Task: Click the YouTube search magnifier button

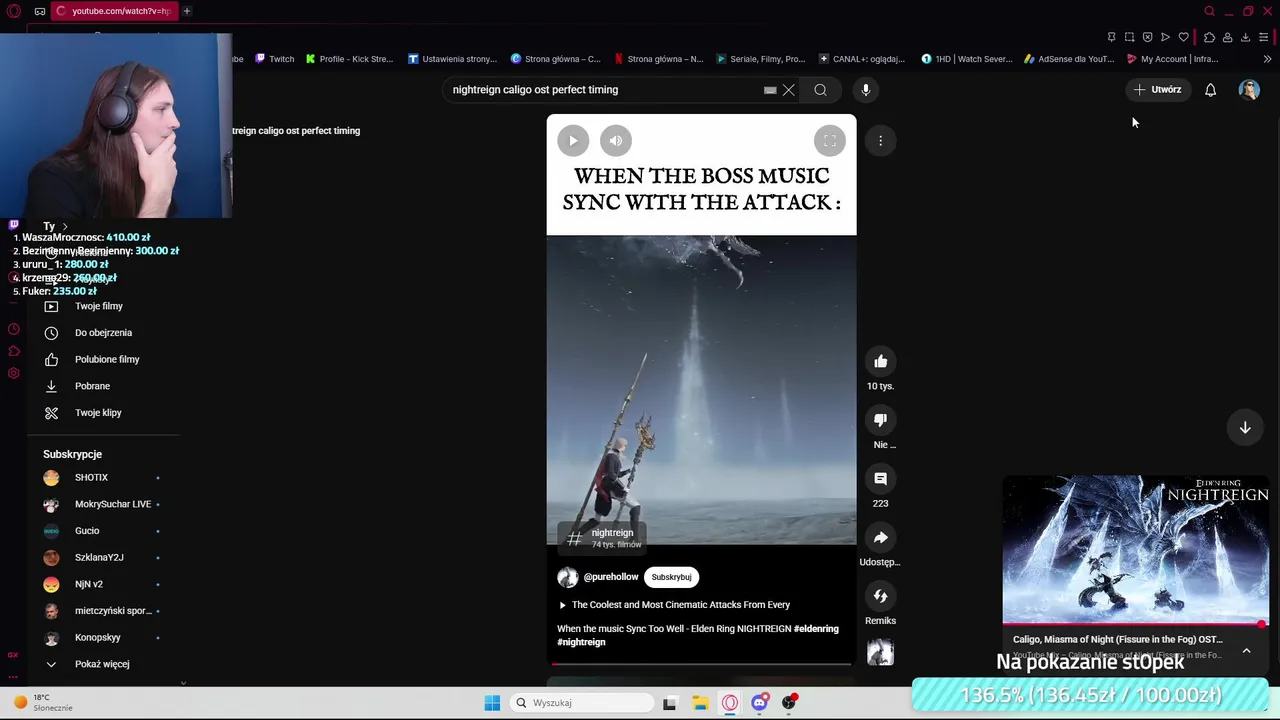Action: click(x=820, y=90)
